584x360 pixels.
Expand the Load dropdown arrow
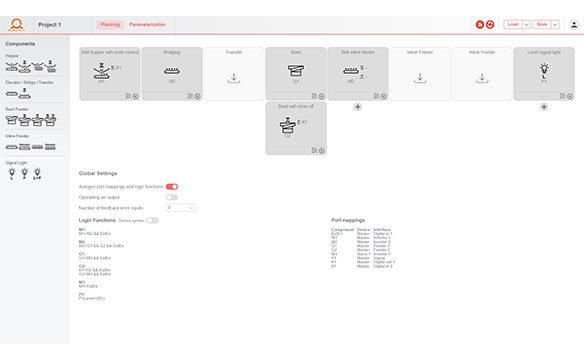coord(526,25)
